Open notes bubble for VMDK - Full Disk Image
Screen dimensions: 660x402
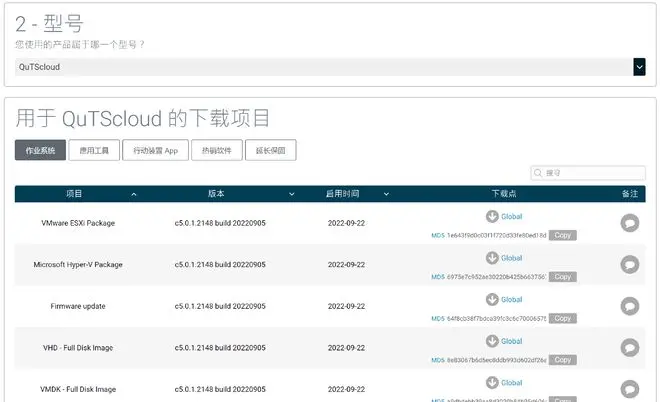tap(630, 389)
